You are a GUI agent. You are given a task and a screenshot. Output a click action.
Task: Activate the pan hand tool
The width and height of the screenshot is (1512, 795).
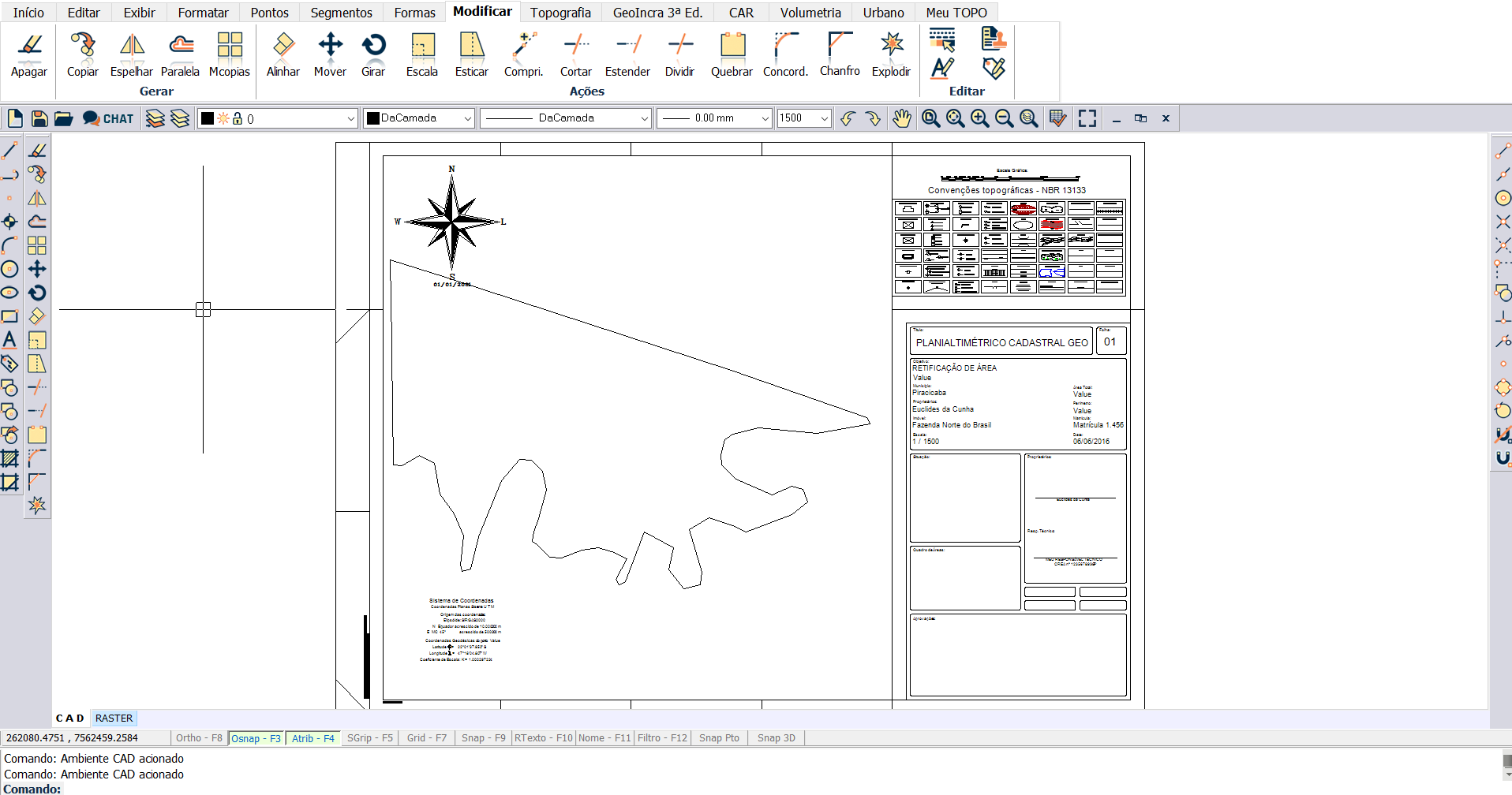(901, 118)
